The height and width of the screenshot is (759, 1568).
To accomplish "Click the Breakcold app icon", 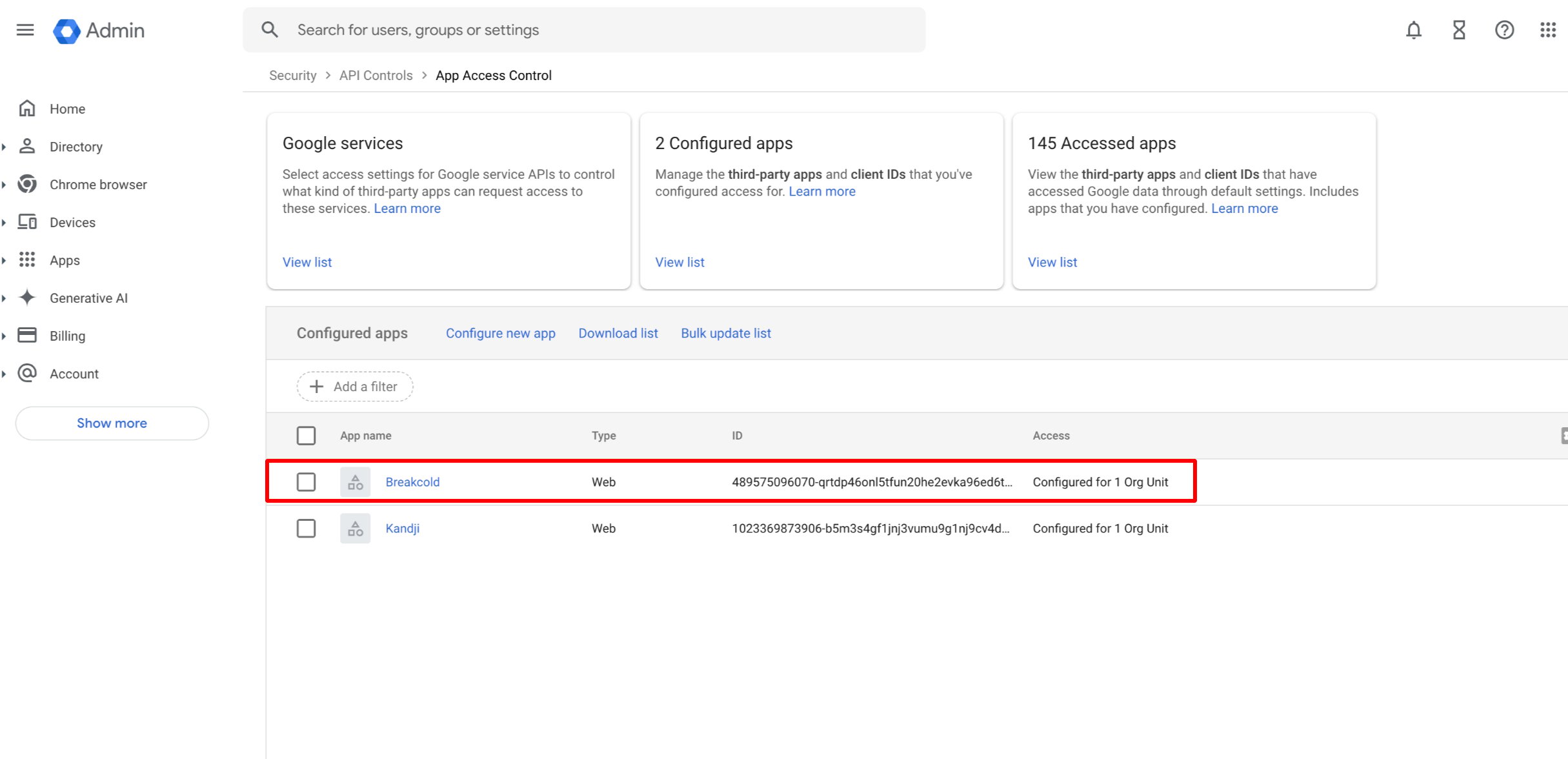I will coord(355,482).
